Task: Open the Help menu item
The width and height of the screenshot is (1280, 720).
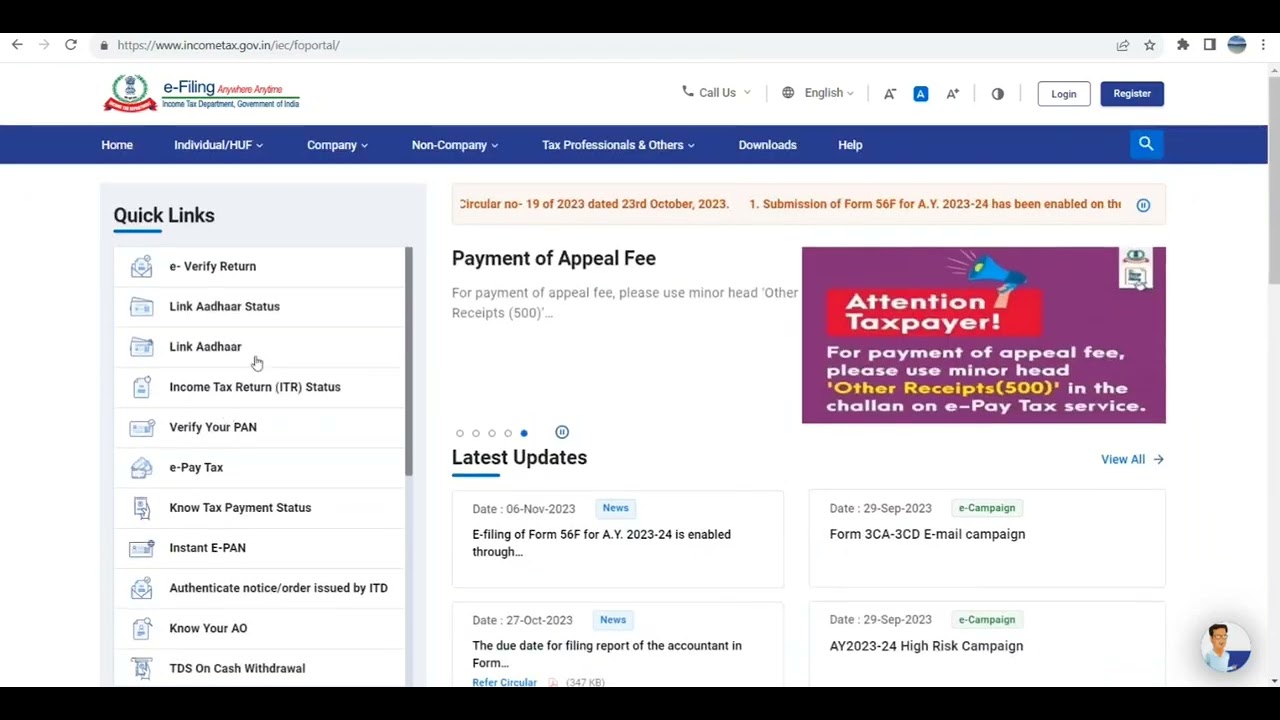Action: (850, 145)
